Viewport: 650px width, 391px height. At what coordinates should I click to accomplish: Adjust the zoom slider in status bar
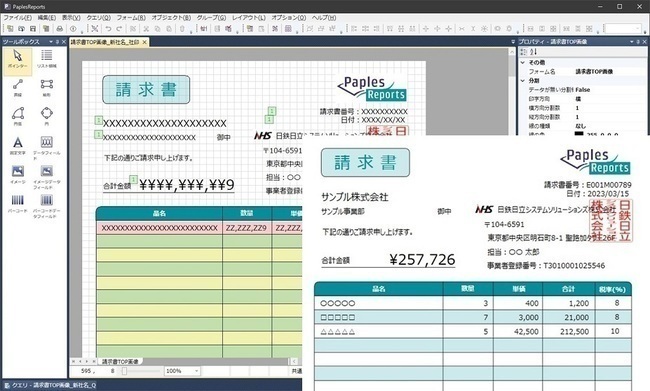click(124, 371)
